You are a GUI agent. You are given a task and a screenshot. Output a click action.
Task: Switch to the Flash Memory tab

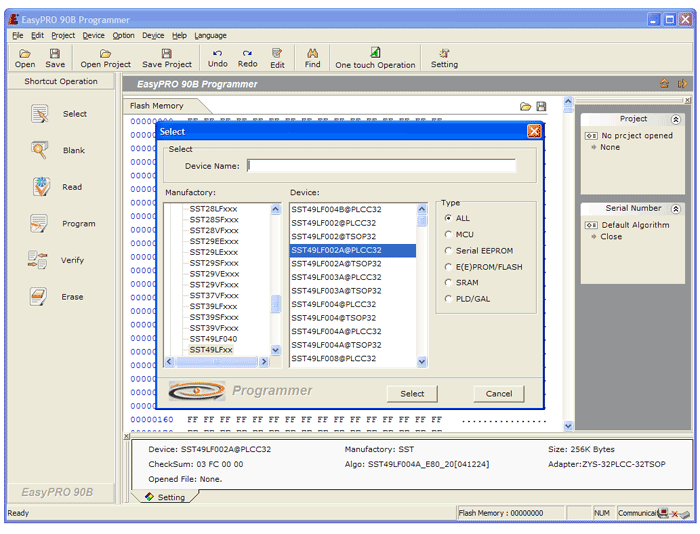click(x=157, y=106)
